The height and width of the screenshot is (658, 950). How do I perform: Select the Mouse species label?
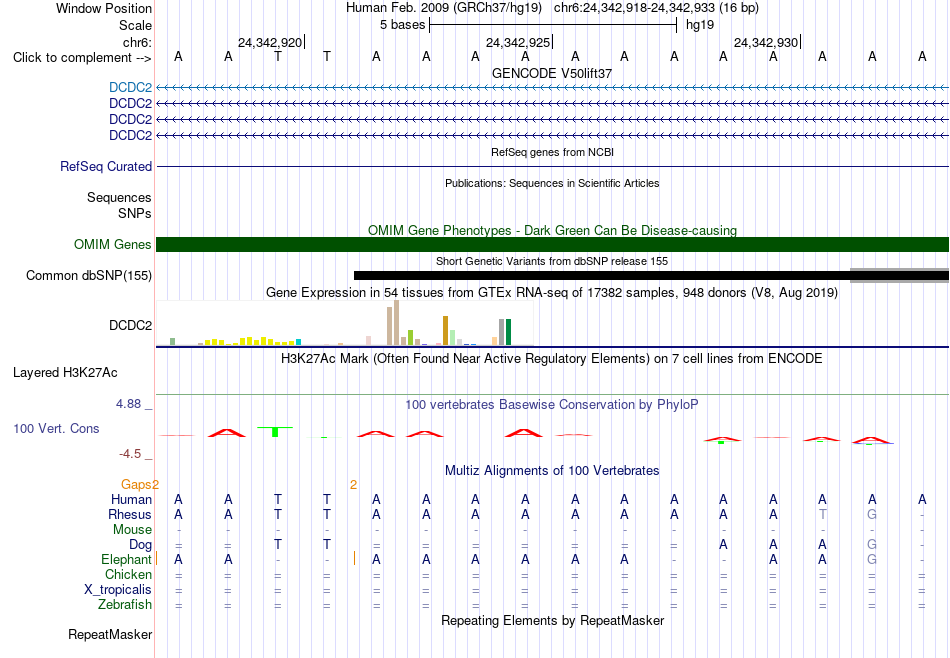coord(133,530)
